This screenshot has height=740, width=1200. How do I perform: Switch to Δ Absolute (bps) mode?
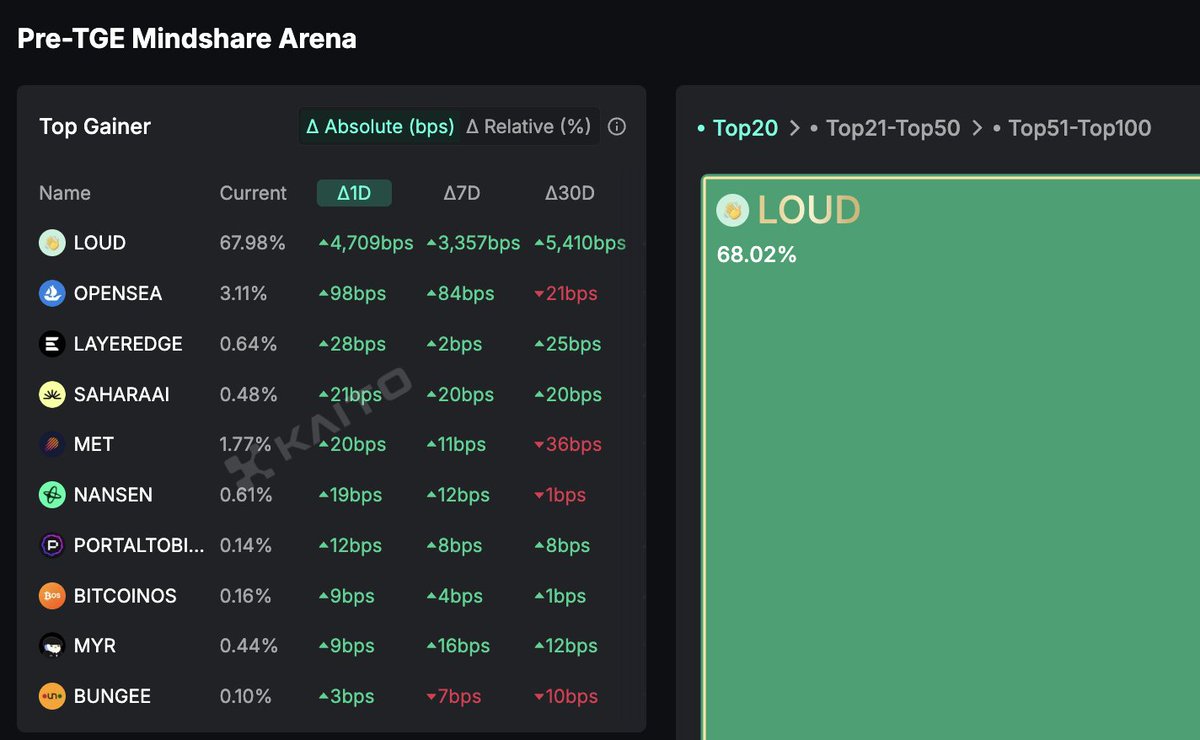(x=380, y=127)
